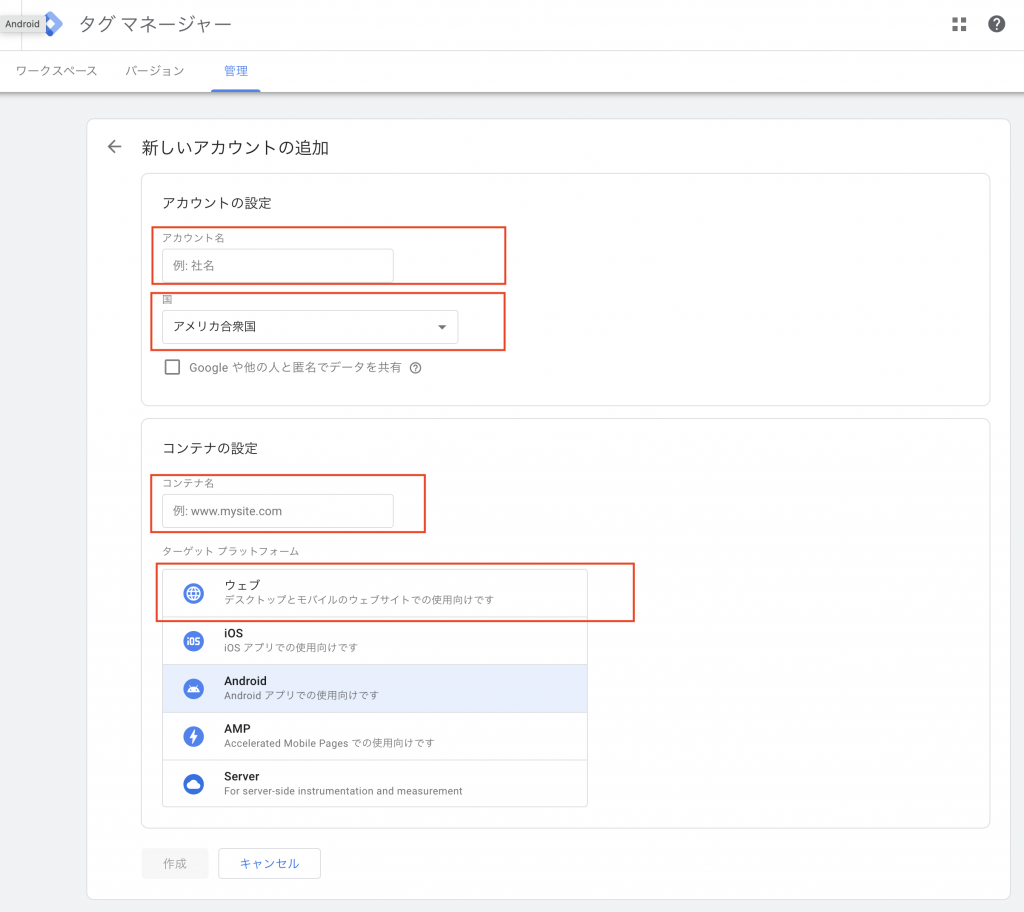1024x912 pixels.
Task: Select AMP as target platform
Action: [375, 736]
